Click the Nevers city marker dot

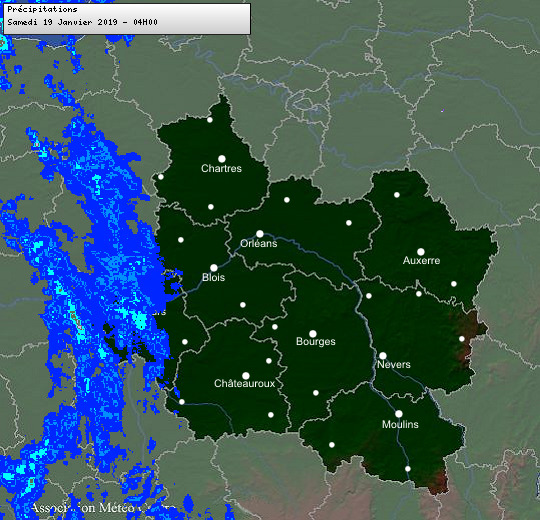tap(383, 355)
